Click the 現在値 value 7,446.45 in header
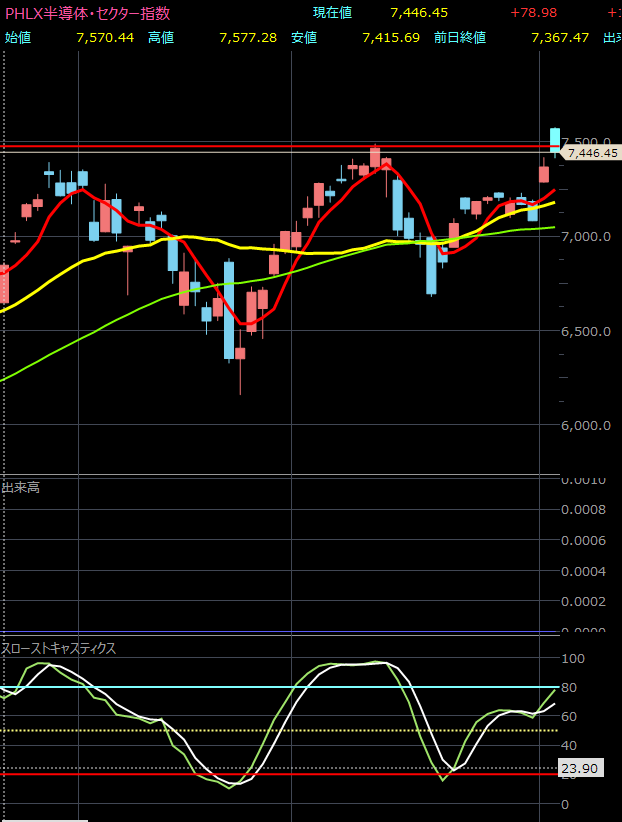The image size is (622, 822). 419,13
